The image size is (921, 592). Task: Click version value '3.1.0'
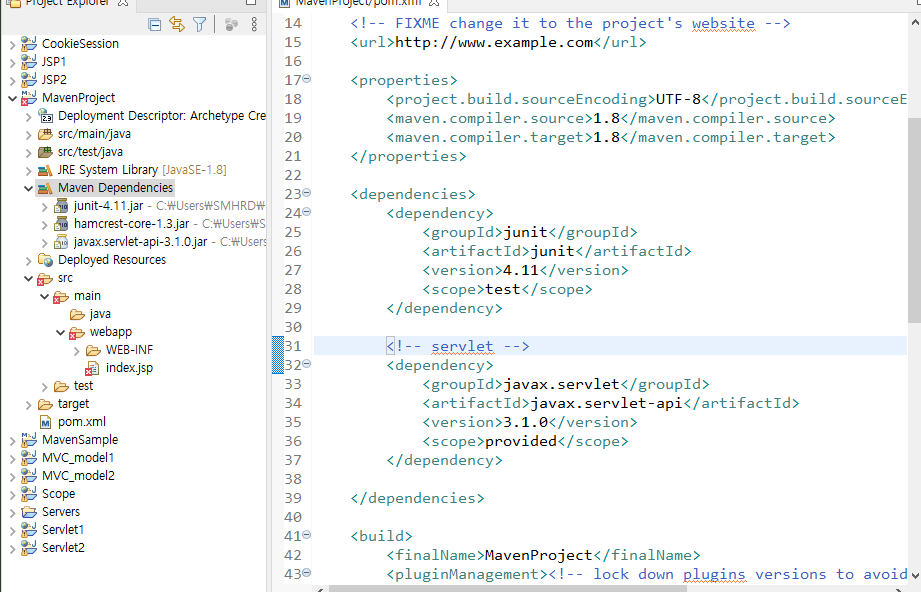click(525, 422)
